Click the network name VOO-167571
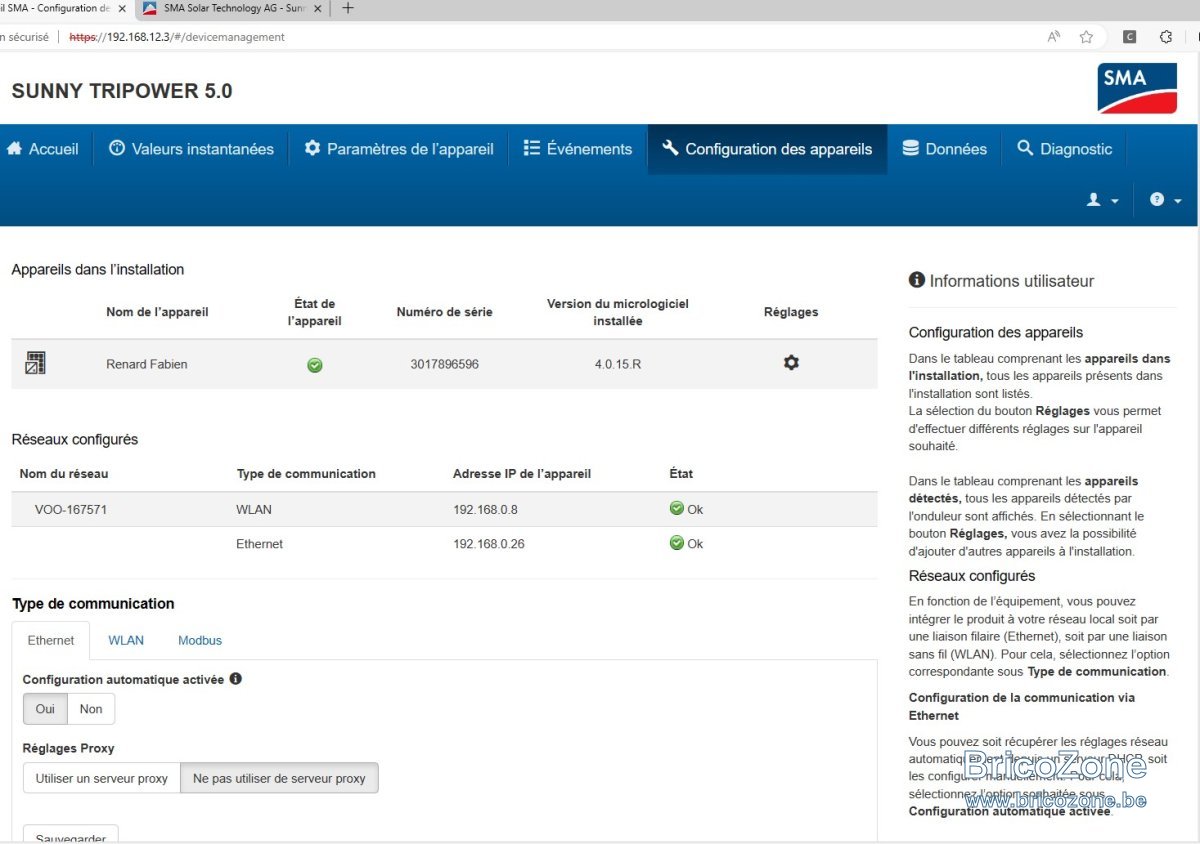This screenshot has height=844, width=1200. click(x=71, y=509)
